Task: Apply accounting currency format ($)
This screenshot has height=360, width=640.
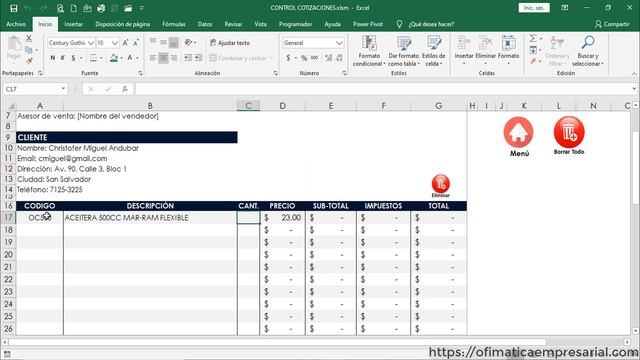Action: click(288, 58)
